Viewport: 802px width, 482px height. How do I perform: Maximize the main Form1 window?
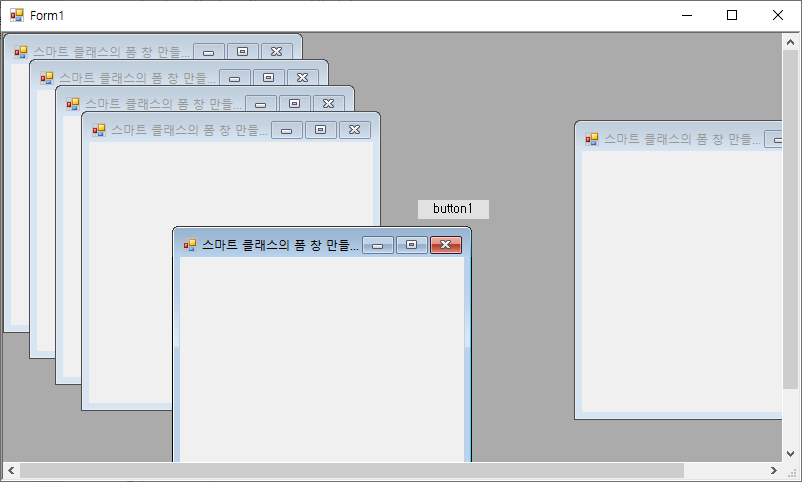[x=732, y=15]
